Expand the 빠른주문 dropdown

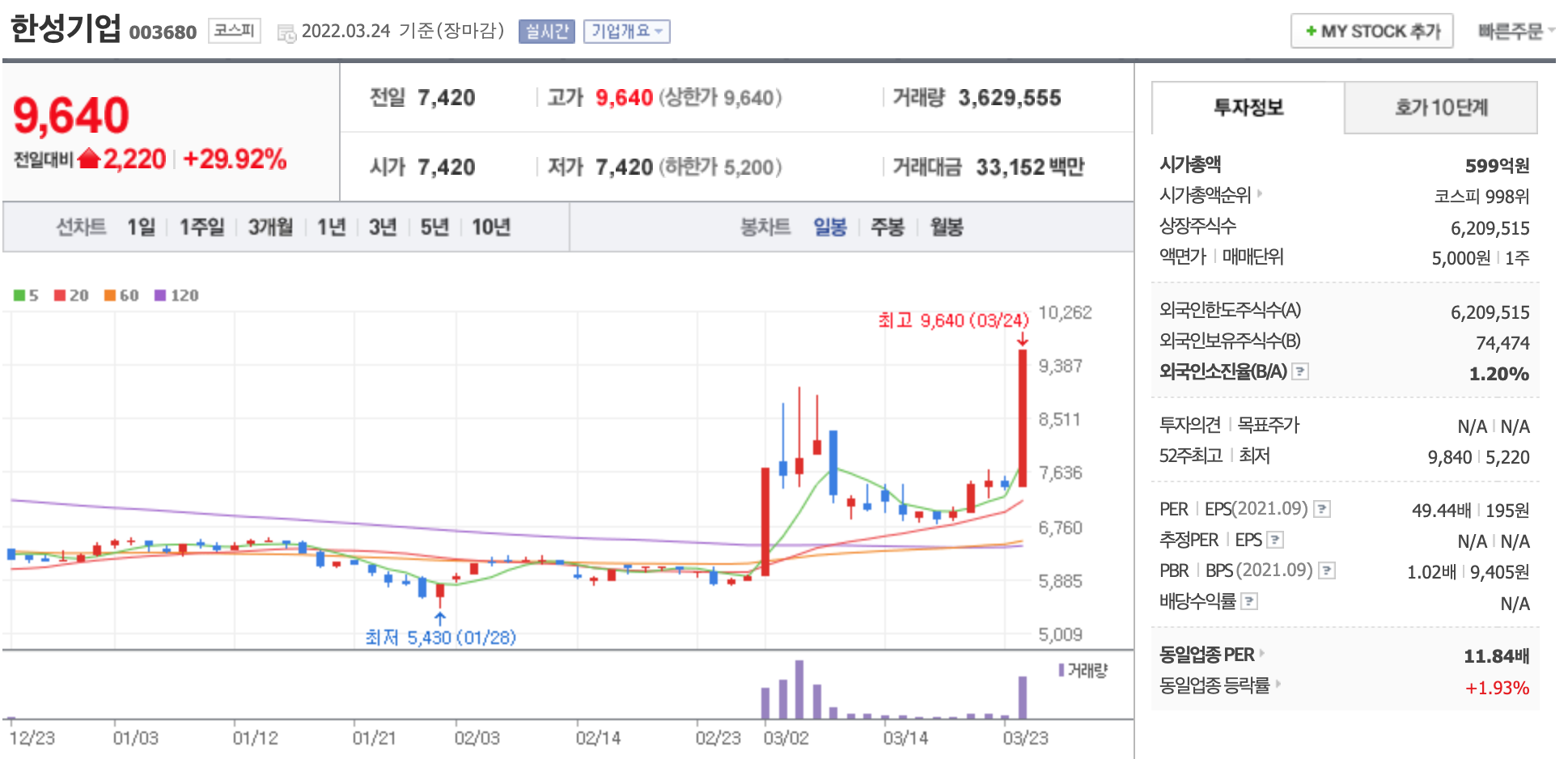[x=1515, y=31]
